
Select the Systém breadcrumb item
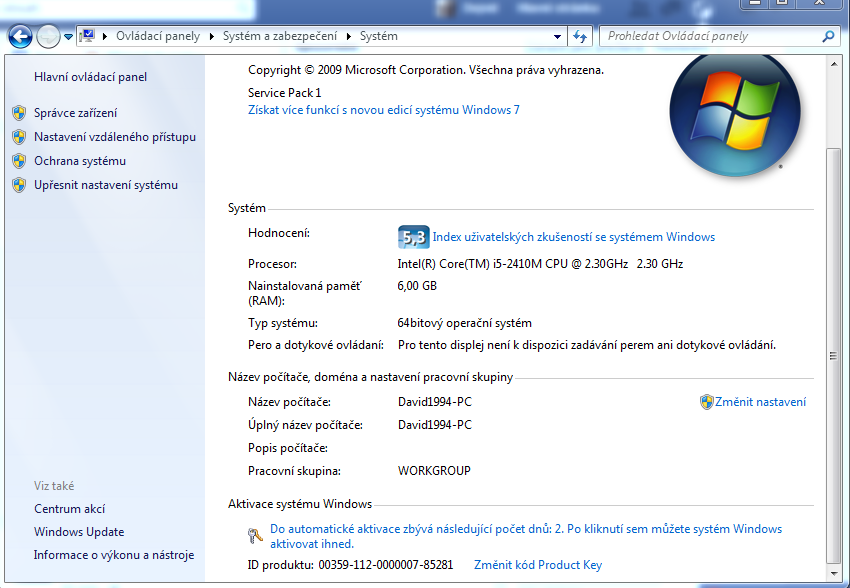(379, 36)
